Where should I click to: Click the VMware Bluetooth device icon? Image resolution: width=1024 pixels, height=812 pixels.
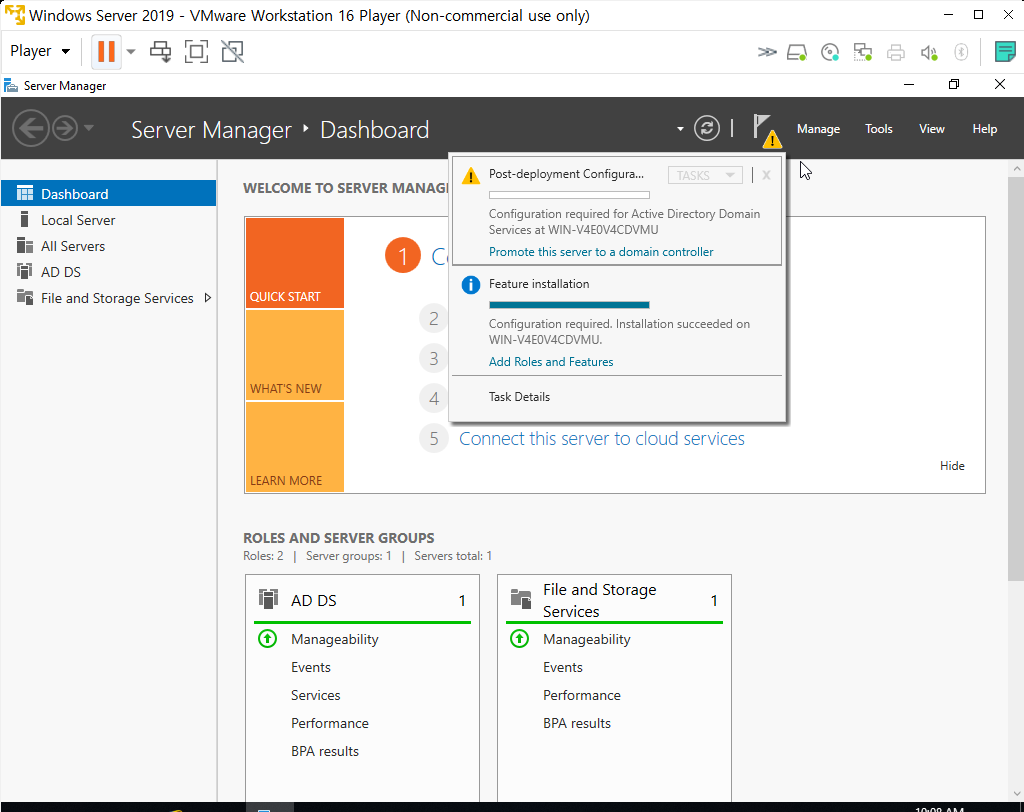point(961,52)
